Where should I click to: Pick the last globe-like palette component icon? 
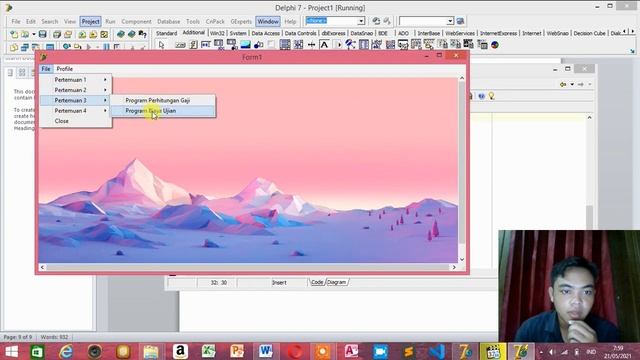495,45
